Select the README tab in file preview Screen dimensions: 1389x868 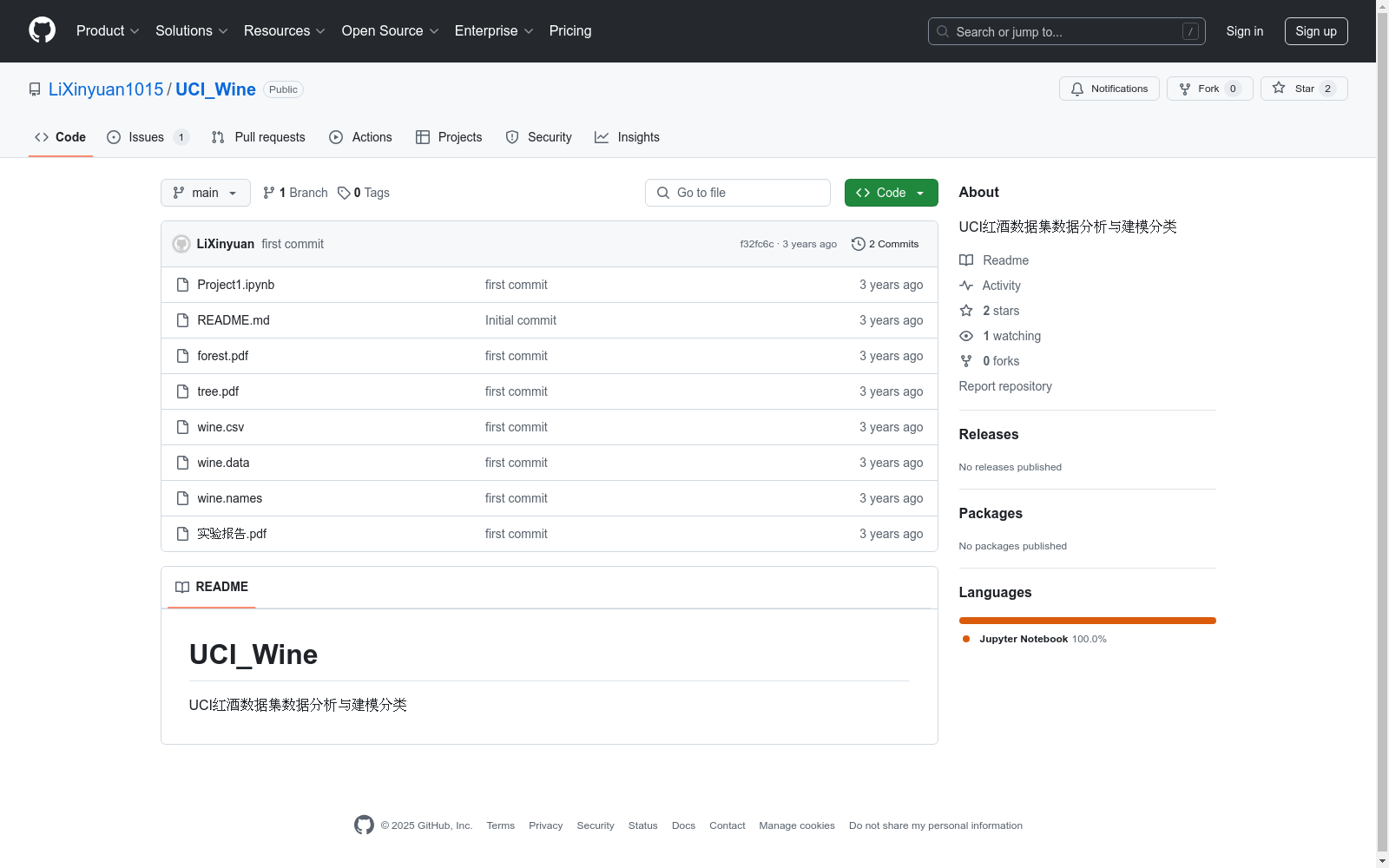pyautogui.click(x=212, y=588)
